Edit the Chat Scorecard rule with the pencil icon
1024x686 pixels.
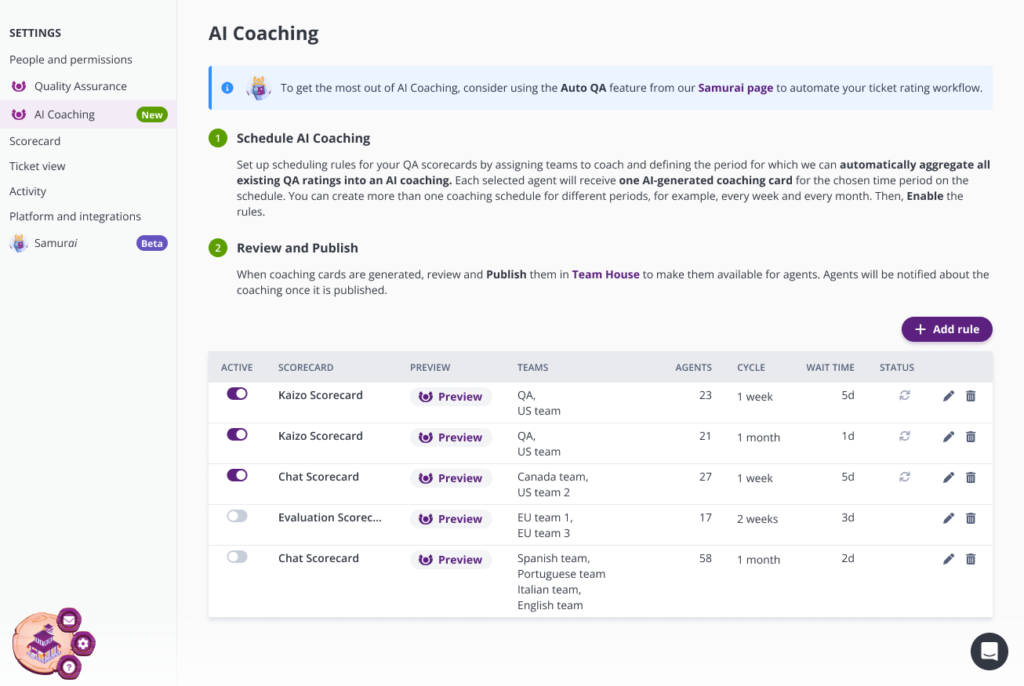948,477
